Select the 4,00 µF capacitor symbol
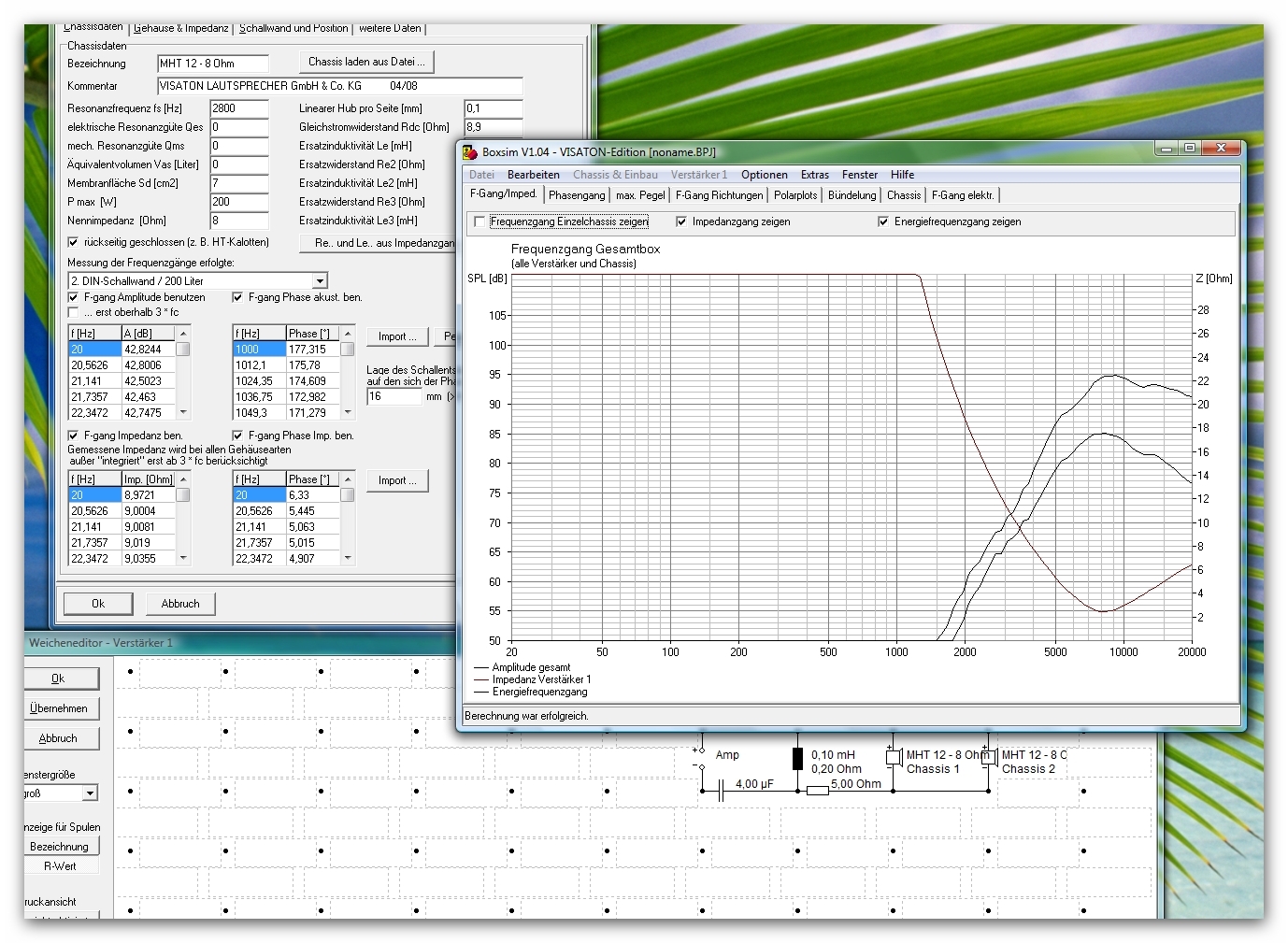 pyautogui.click(x=721, y=792)
